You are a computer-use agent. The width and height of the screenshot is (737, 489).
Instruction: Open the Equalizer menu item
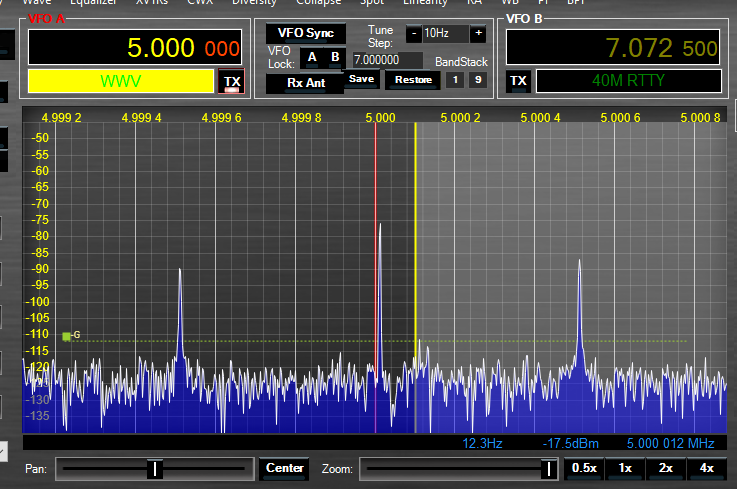pyautogui.click(x=93, y=2)
